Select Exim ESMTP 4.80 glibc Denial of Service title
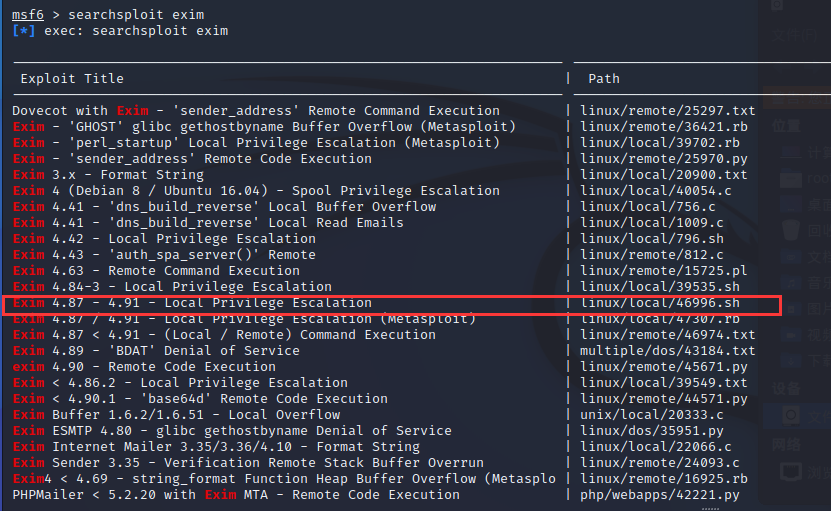The height and width of the screenshot is (511, 831). click(232, 431)
